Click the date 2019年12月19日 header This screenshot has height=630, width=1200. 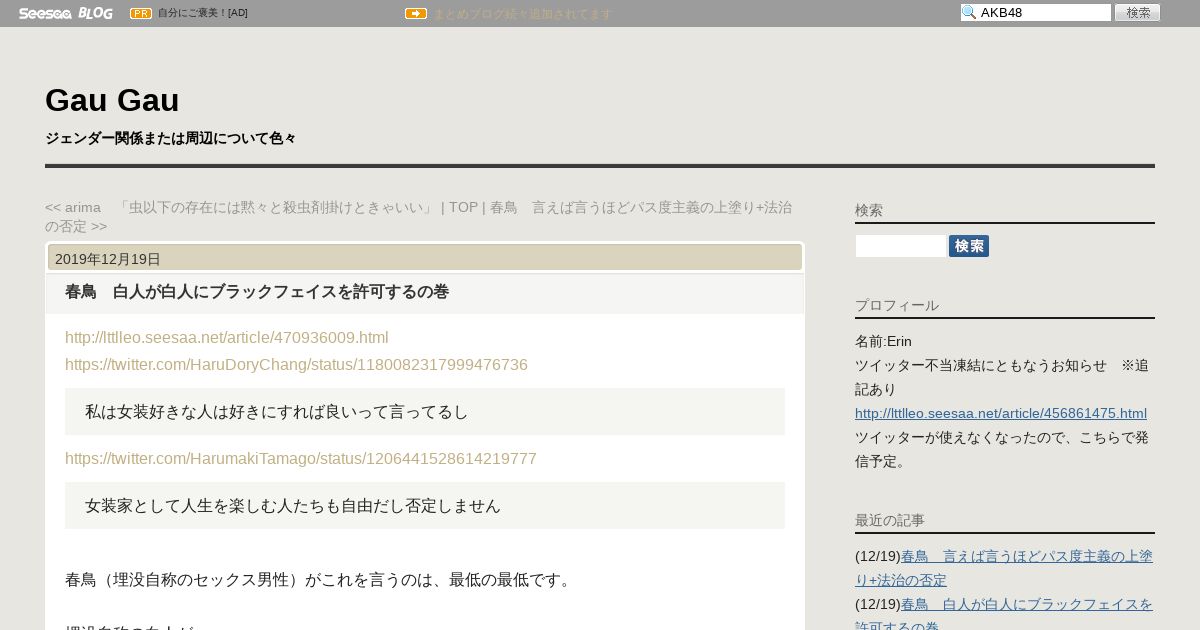click(425, 258)
